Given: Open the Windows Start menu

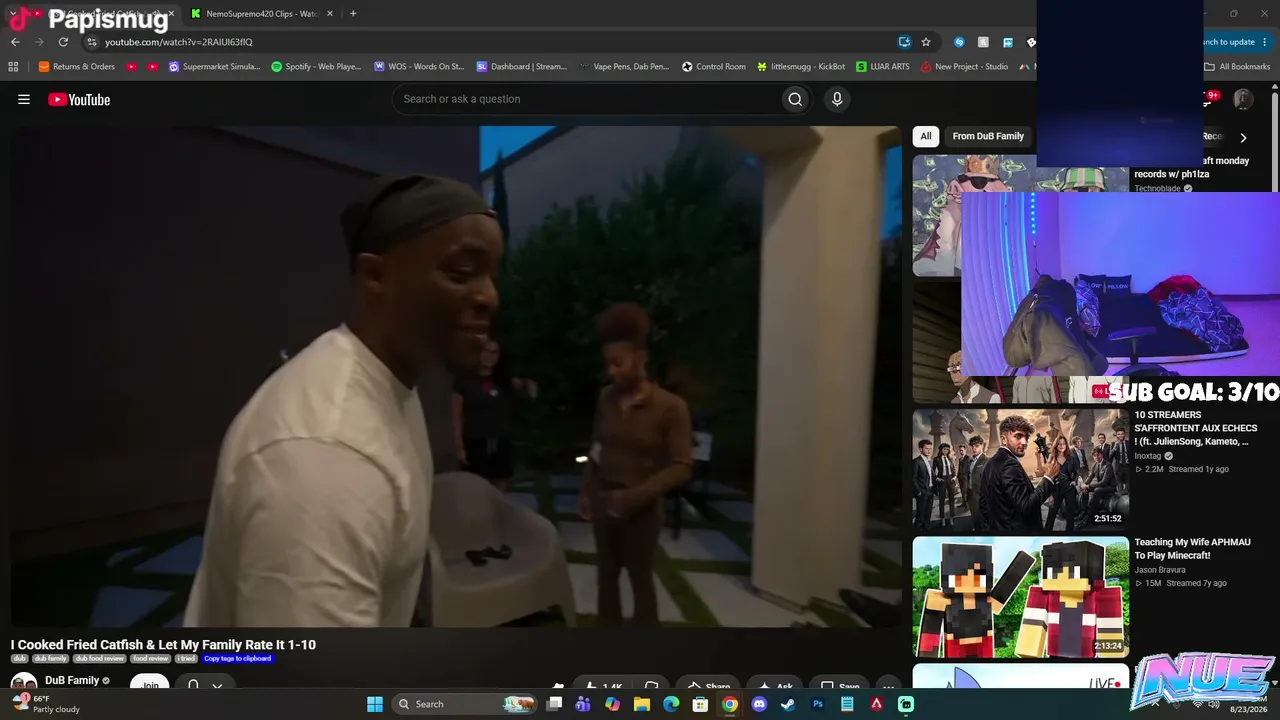Looking at the screenshot, I should point(375,704).
